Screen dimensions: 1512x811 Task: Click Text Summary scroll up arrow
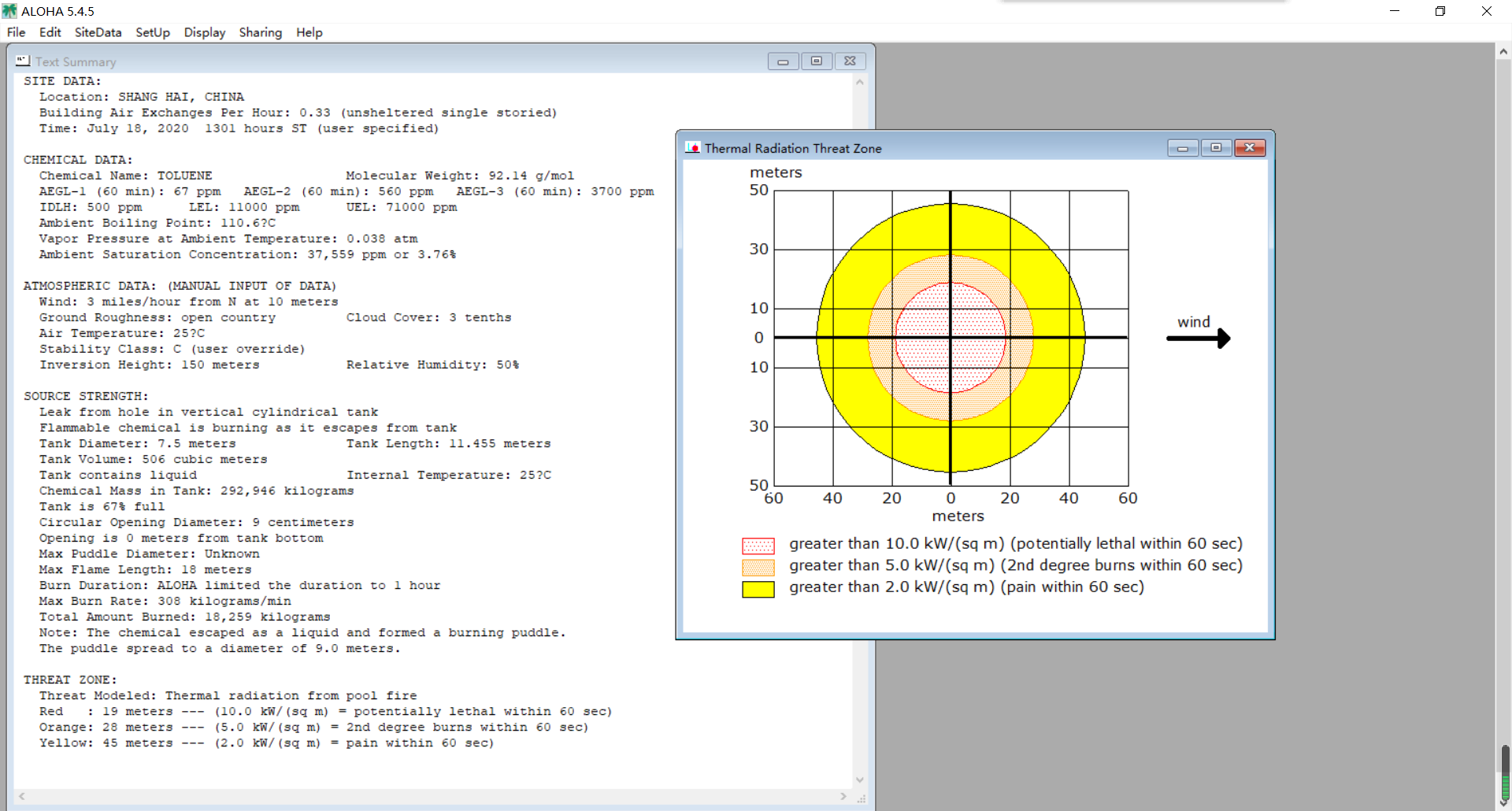point(860,82)
